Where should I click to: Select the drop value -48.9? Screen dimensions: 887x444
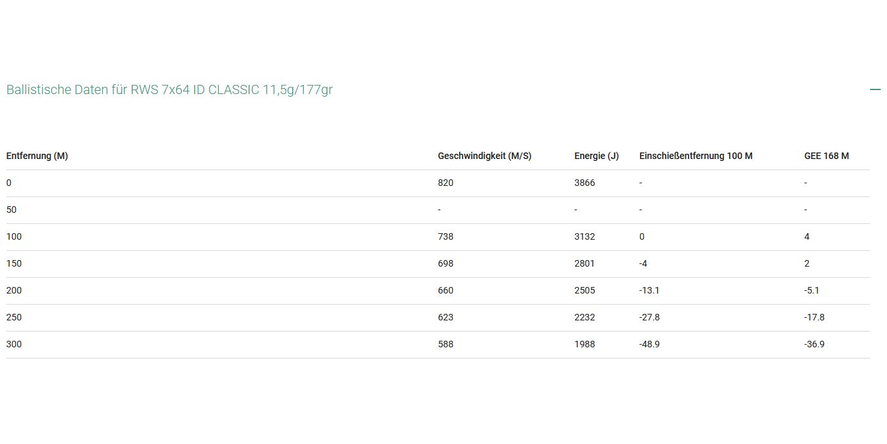point(650,345)
